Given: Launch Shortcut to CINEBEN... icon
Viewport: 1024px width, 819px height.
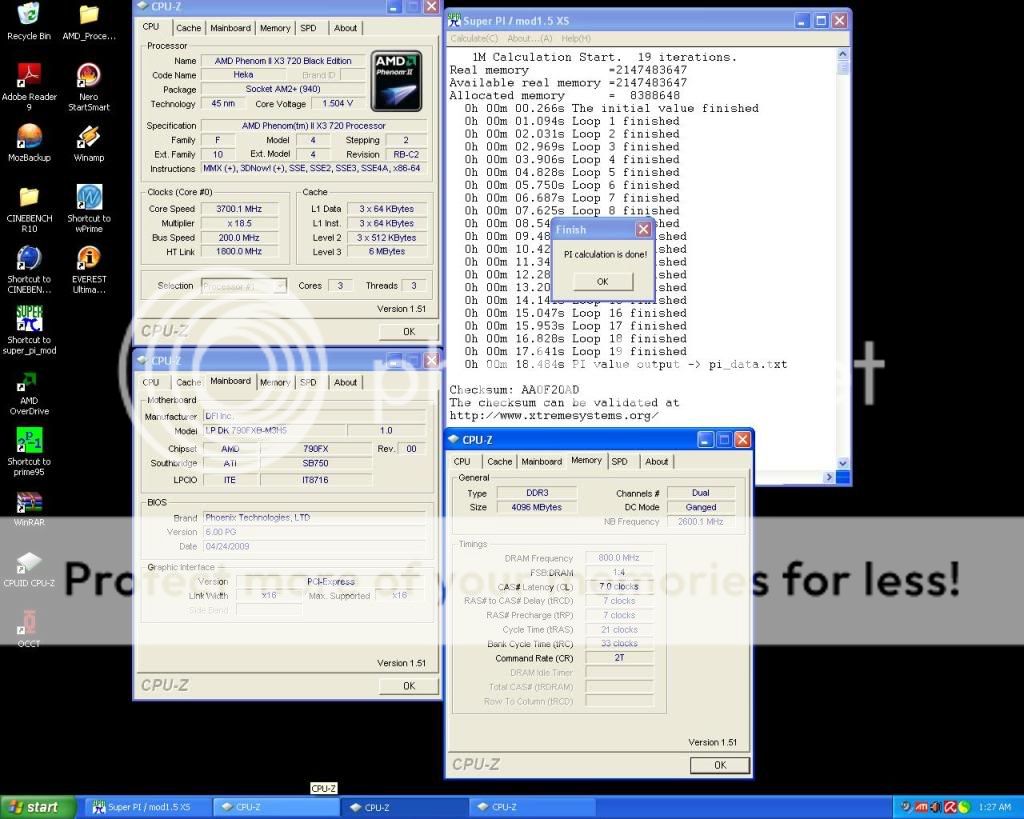Looking at the screenshot, I should coord(29,269).
